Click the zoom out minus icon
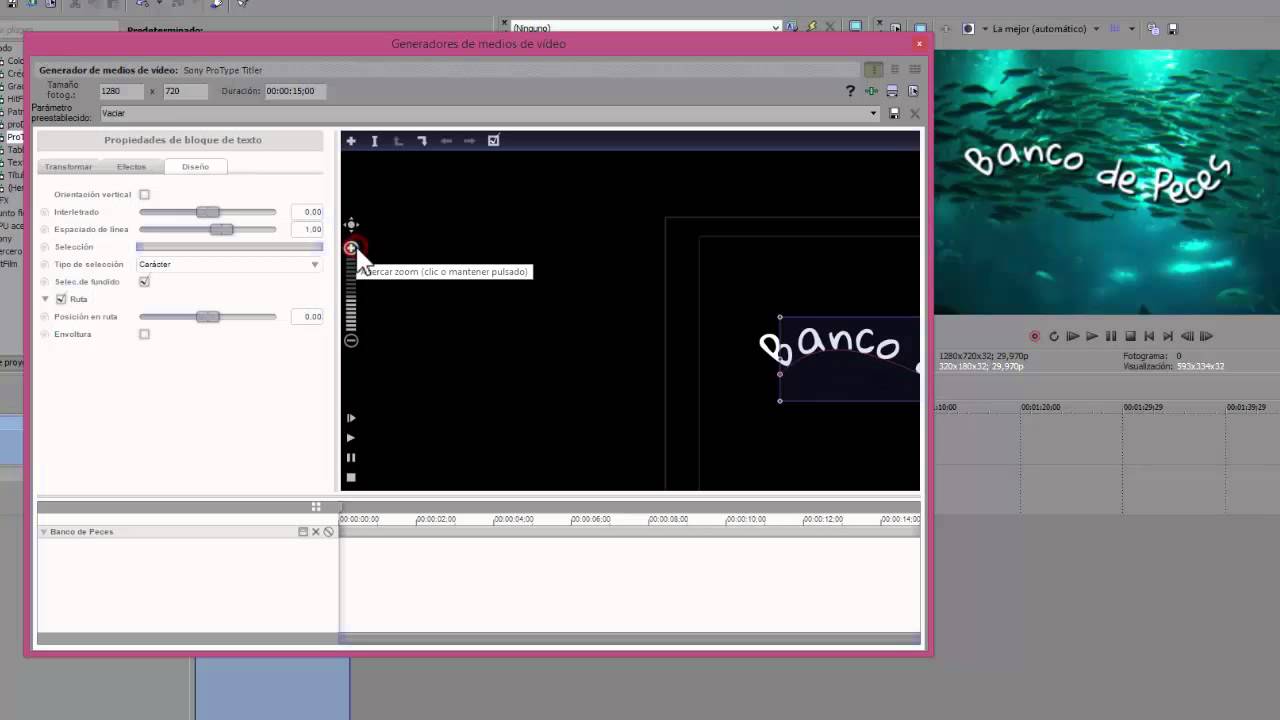 coord(351,341)
